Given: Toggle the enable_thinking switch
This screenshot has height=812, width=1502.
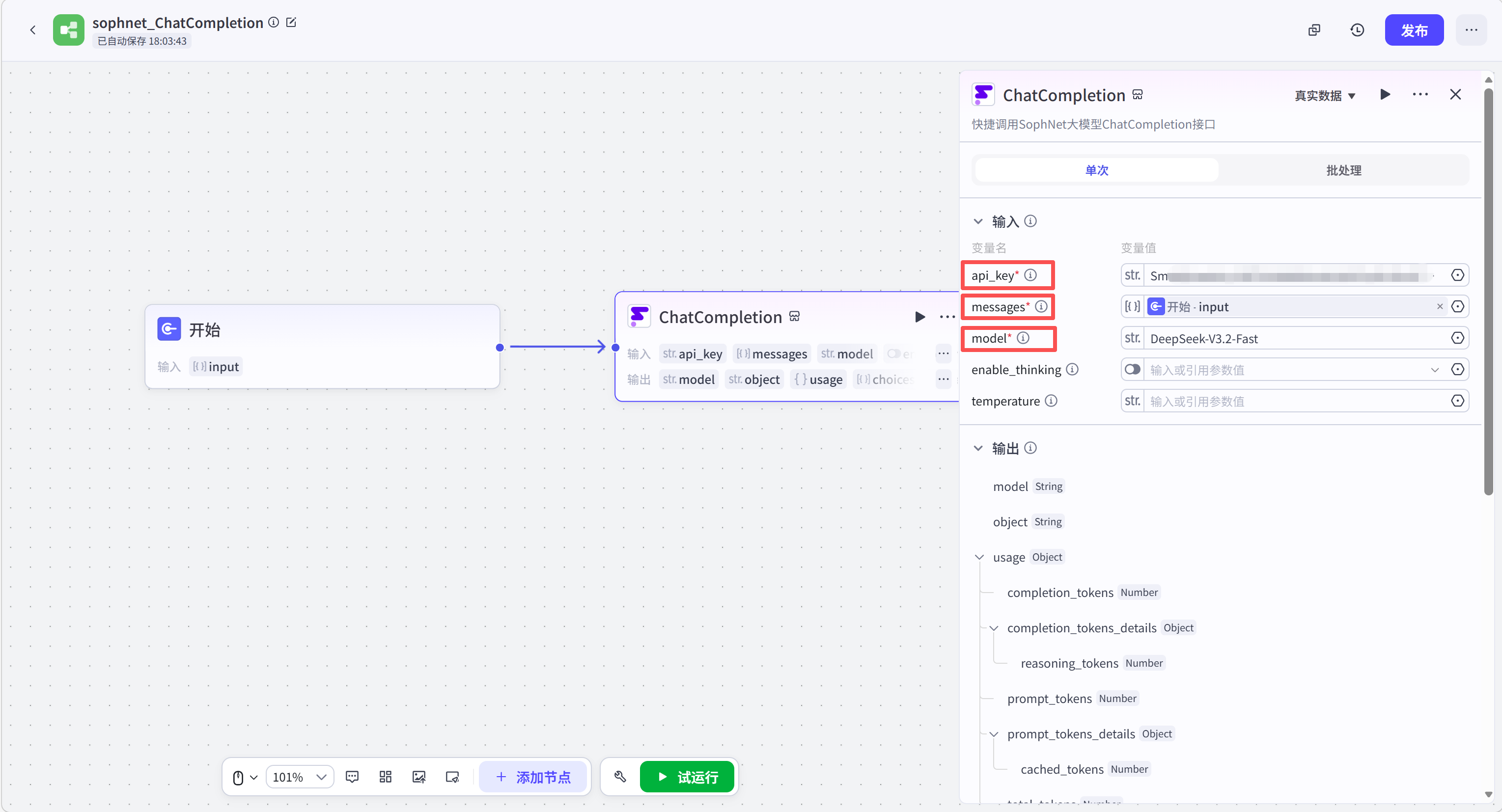Looking at the screenshot, I should (1132, 370).
